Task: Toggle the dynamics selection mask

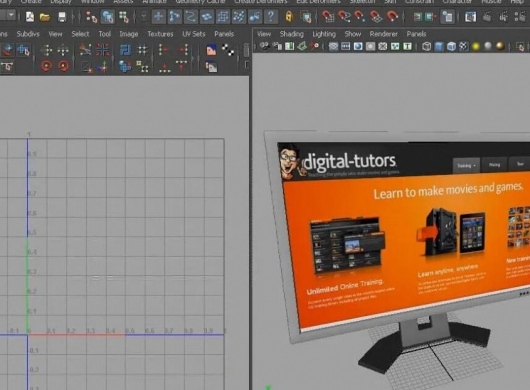Action: [x=239, y=17]
